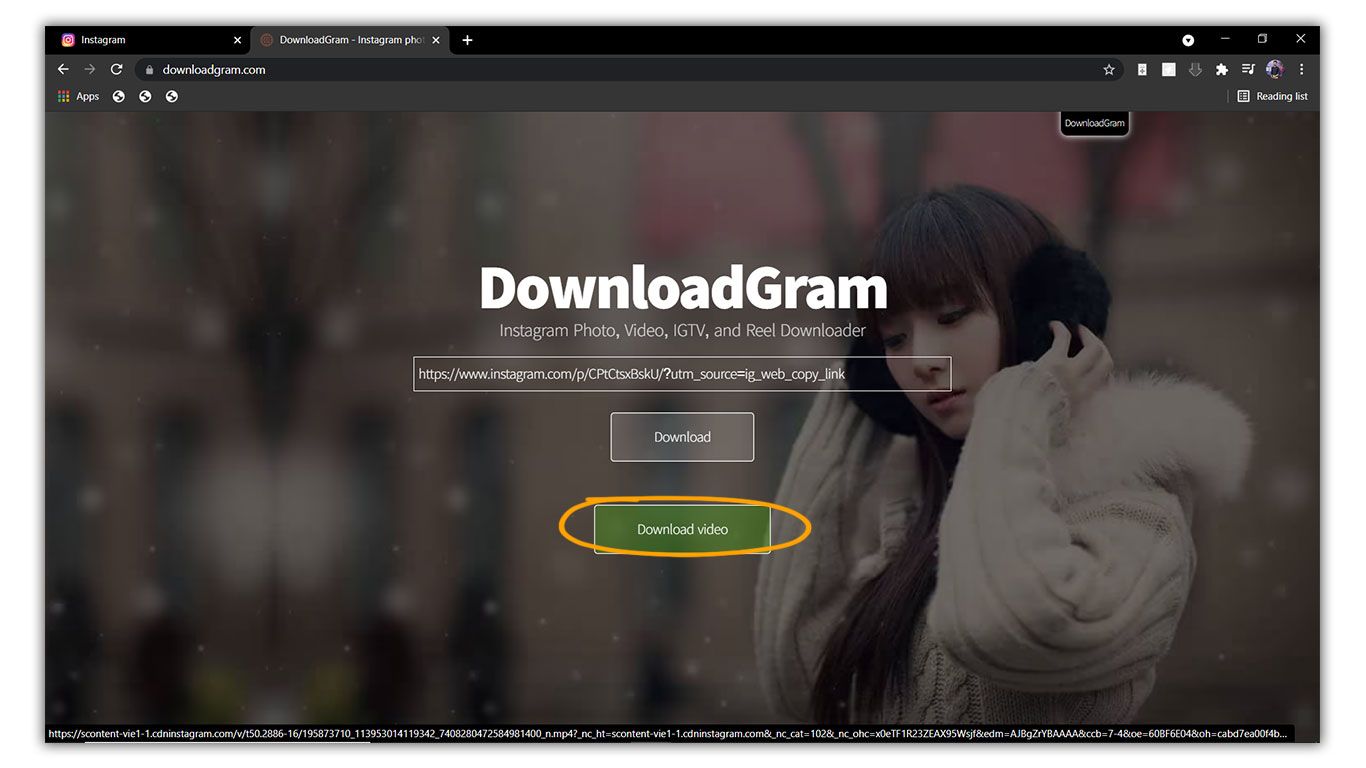Screen dimensions: 1366x768
Task: Open a new browser tab
Action: [467, 40]
